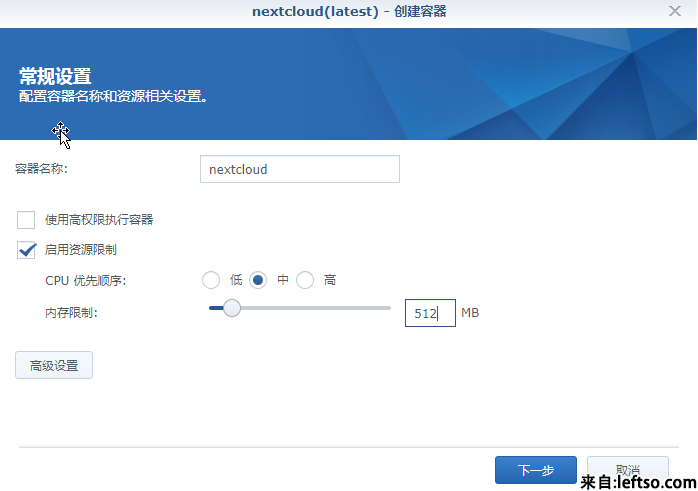Click the memory limit slider handle

pos(231,308)
